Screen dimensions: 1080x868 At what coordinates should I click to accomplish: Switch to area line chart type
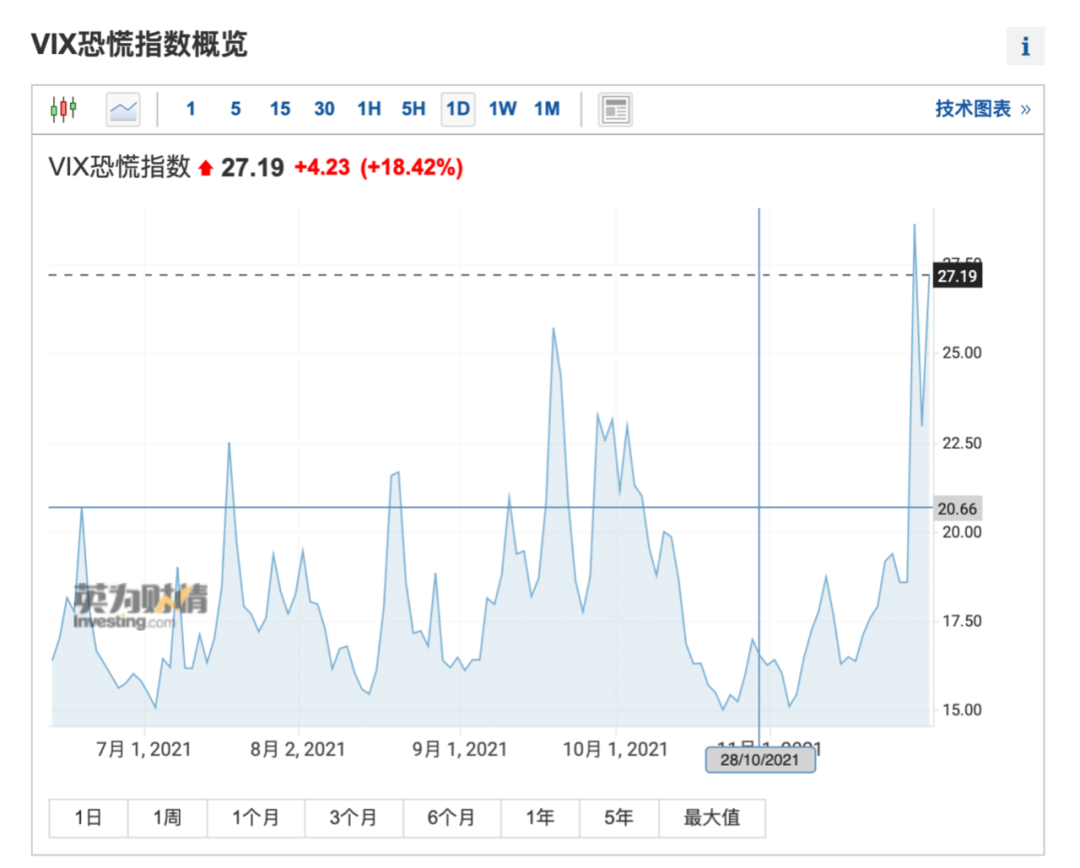click(123, 110)
